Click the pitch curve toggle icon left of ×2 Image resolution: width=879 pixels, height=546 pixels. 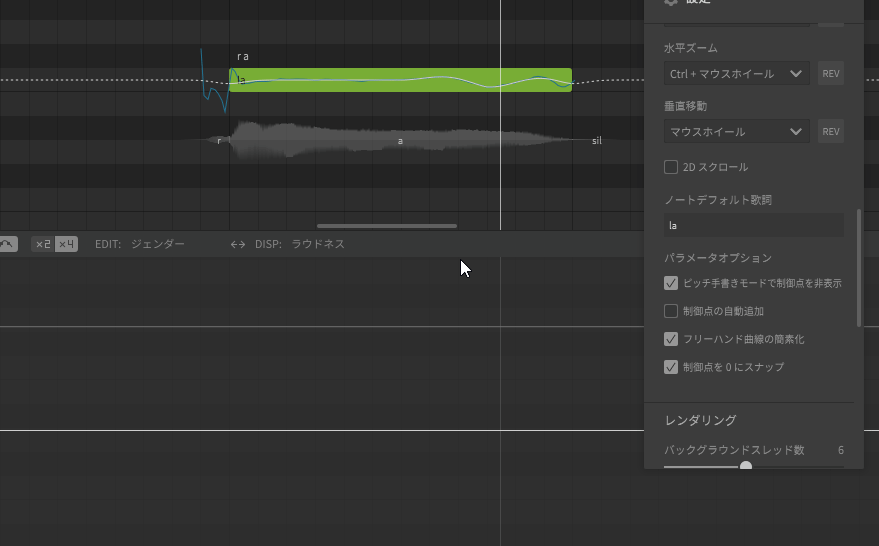[7, 244]
